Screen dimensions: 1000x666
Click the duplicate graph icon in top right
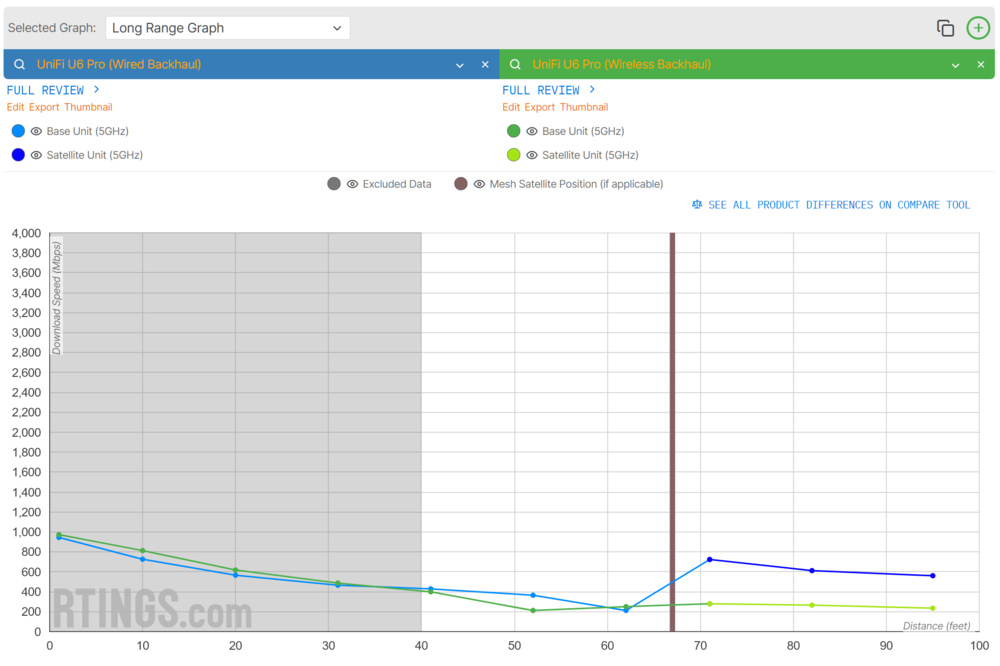pos(945,27)
